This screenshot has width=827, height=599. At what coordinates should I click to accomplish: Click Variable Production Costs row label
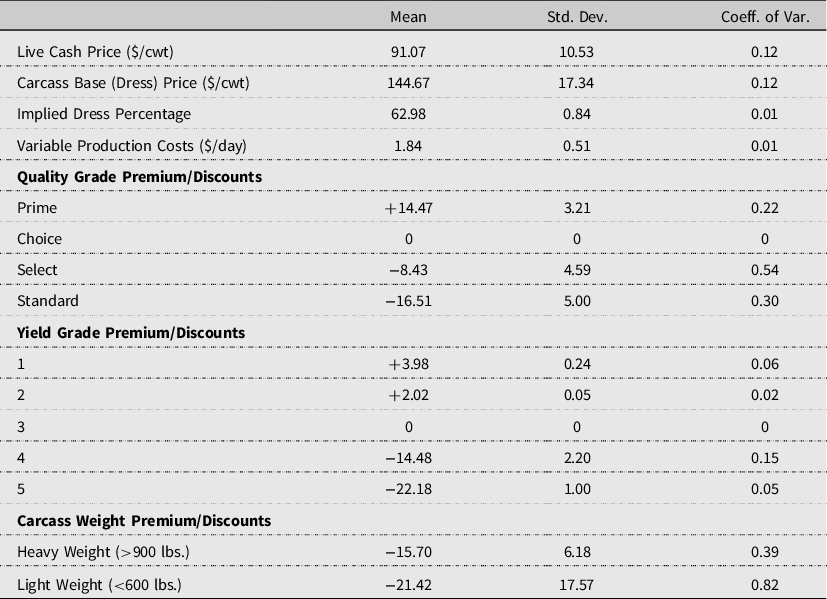tap(131, 145)
